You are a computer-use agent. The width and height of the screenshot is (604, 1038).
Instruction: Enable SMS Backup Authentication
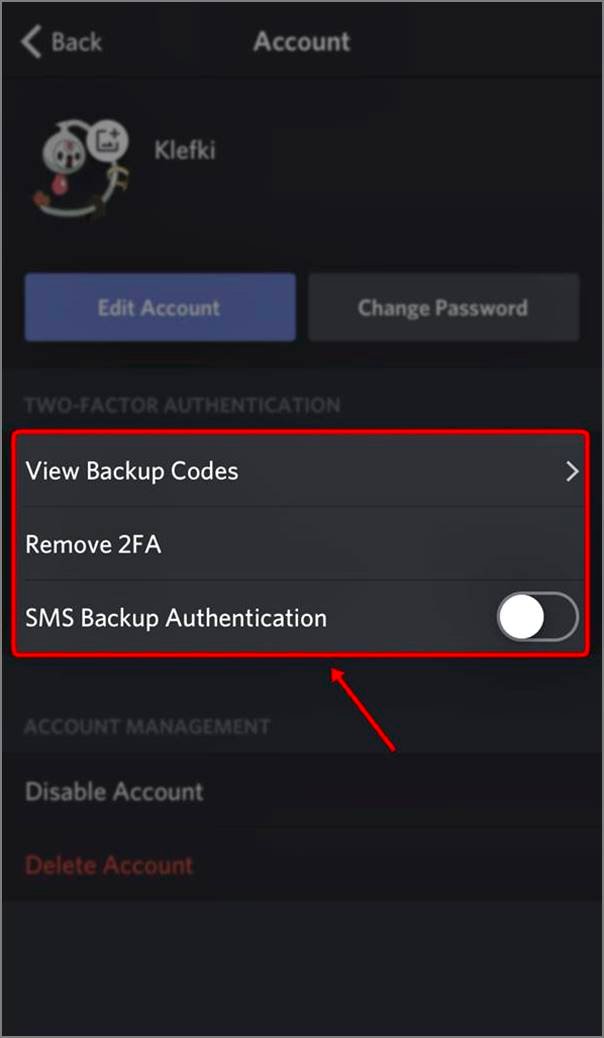pos(537,617)
